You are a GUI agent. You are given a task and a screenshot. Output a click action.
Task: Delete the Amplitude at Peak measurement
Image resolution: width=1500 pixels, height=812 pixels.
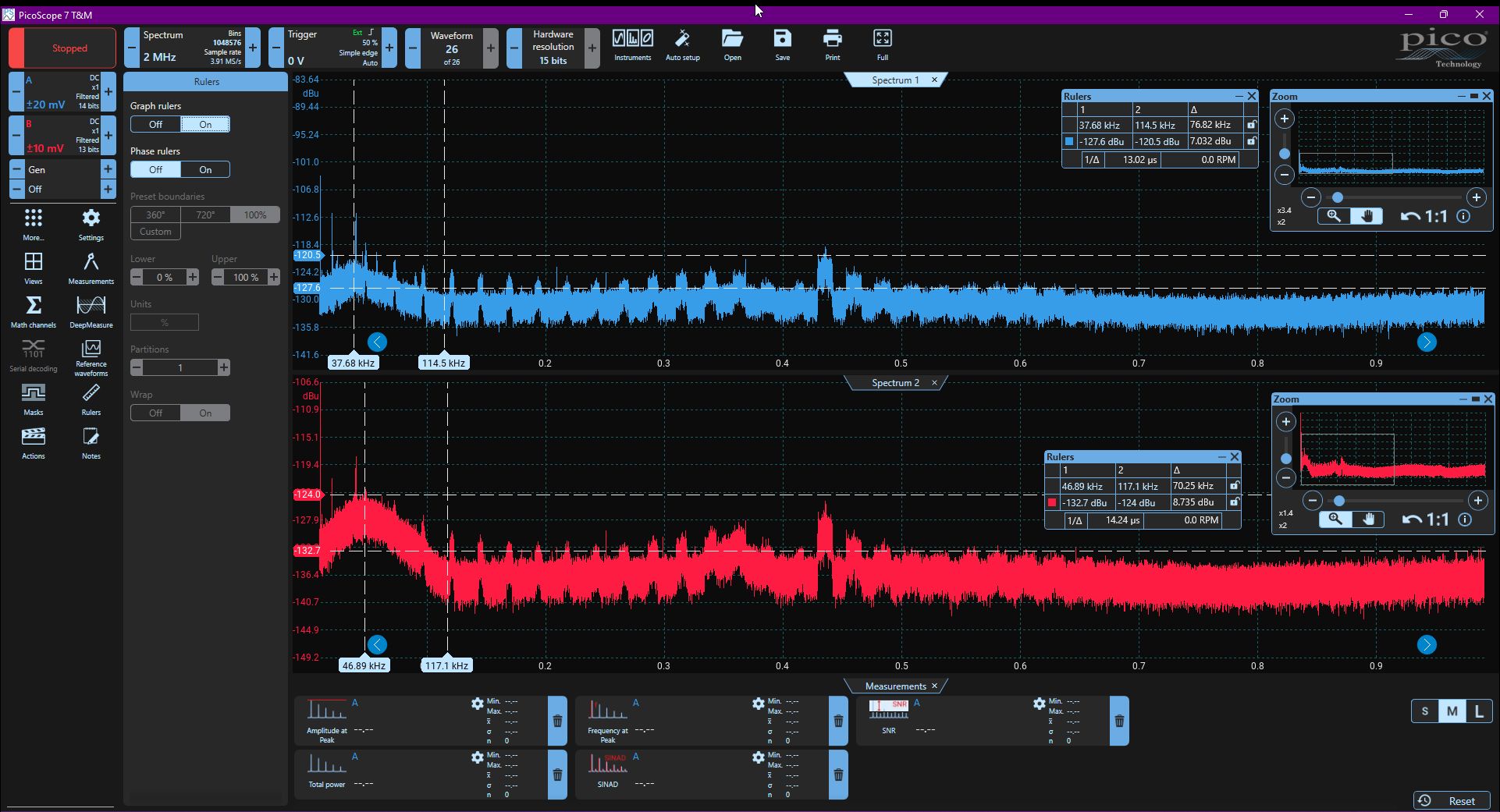click(557, 721)
